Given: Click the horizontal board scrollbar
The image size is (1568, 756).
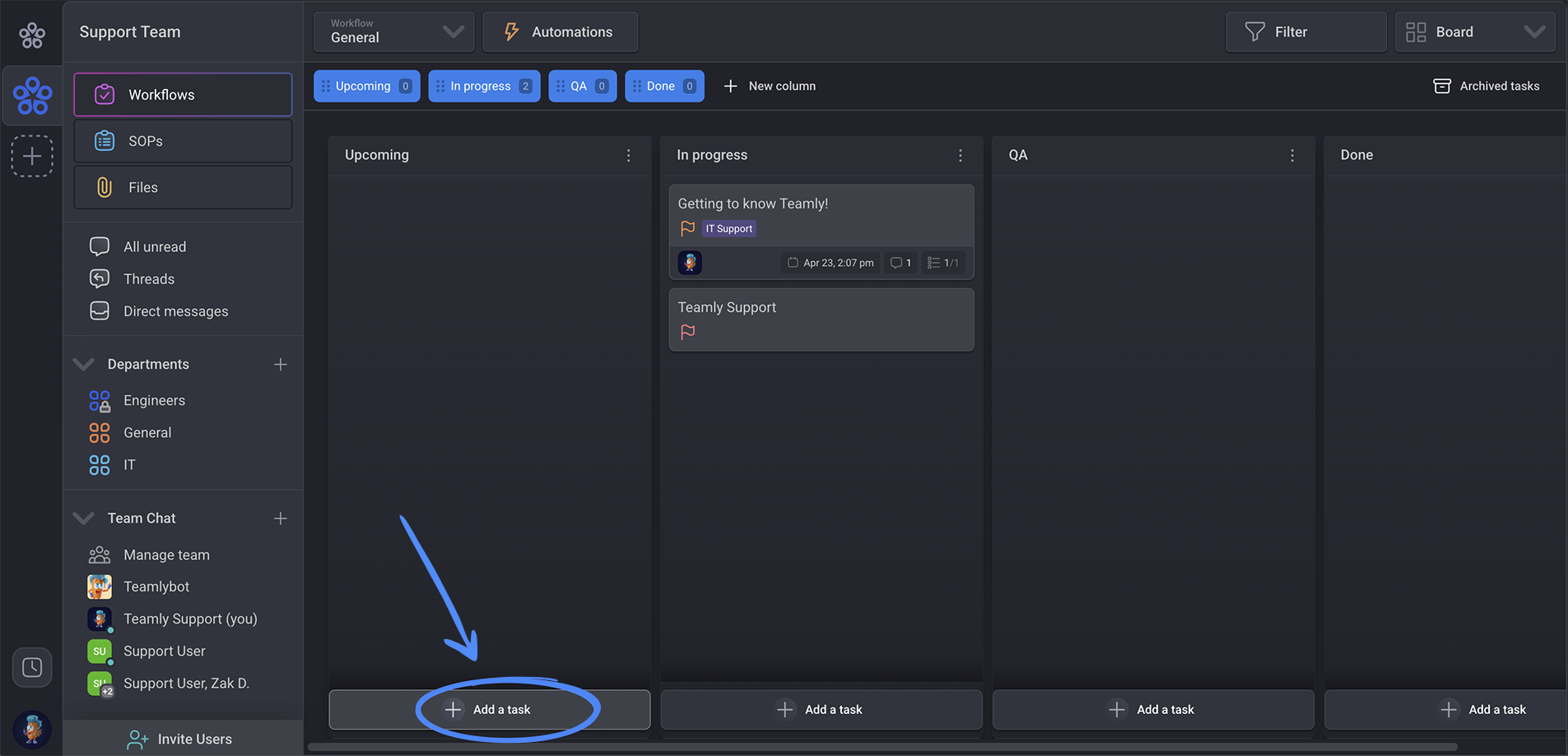Looking at the screenshot, I should click(882, 747).
